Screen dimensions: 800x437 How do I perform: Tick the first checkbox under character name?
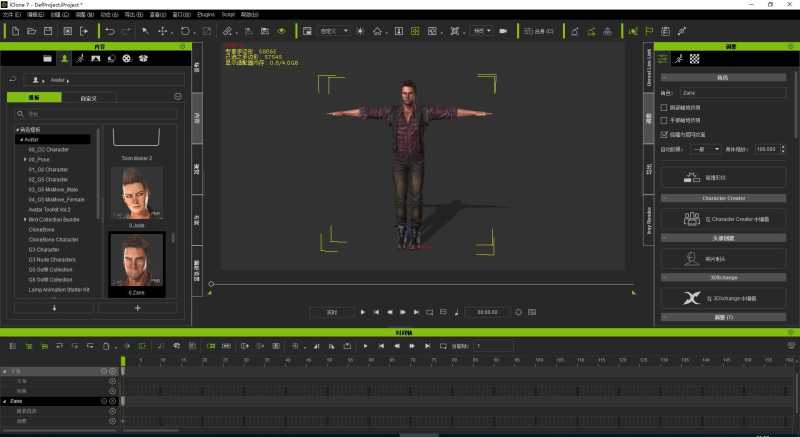(665, 107)
